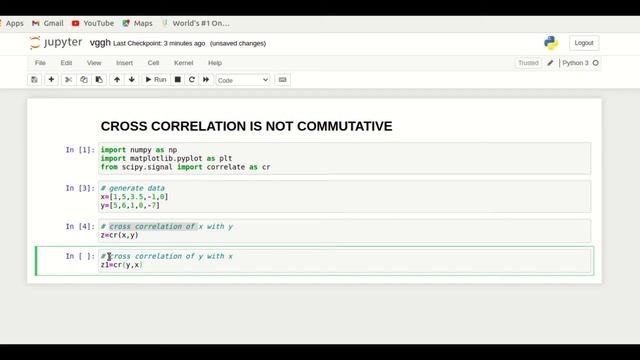Interrupt the kernel with the stop icon
Screen dimensions: 640x360
click(178, 80)
